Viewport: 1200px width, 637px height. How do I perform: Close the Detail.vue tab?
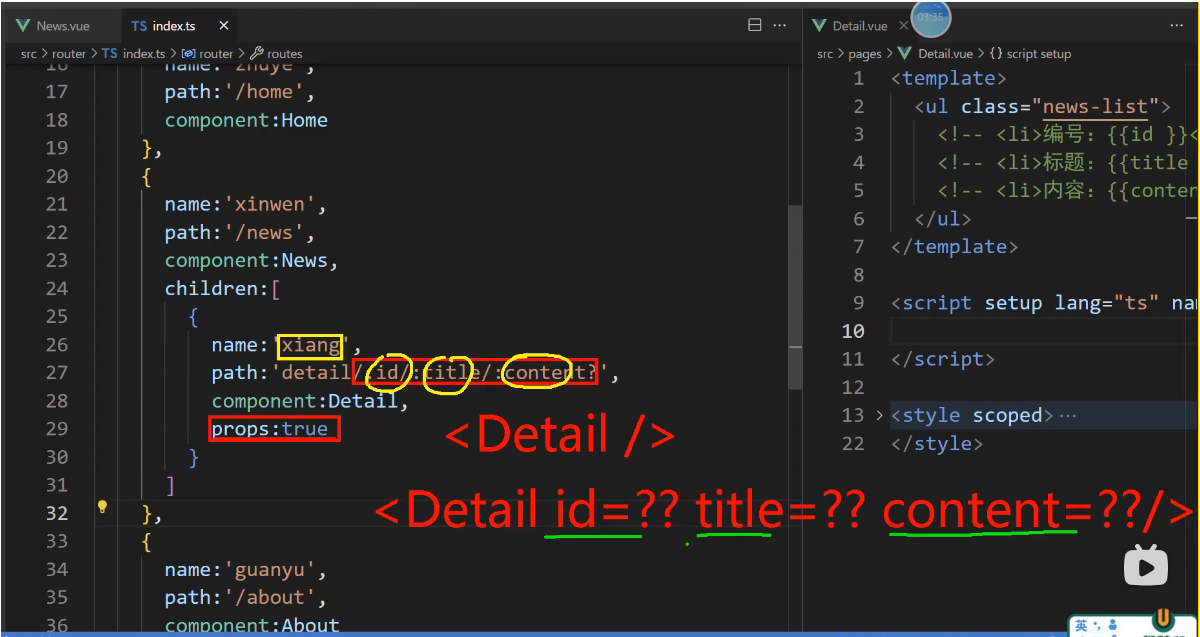904,26
